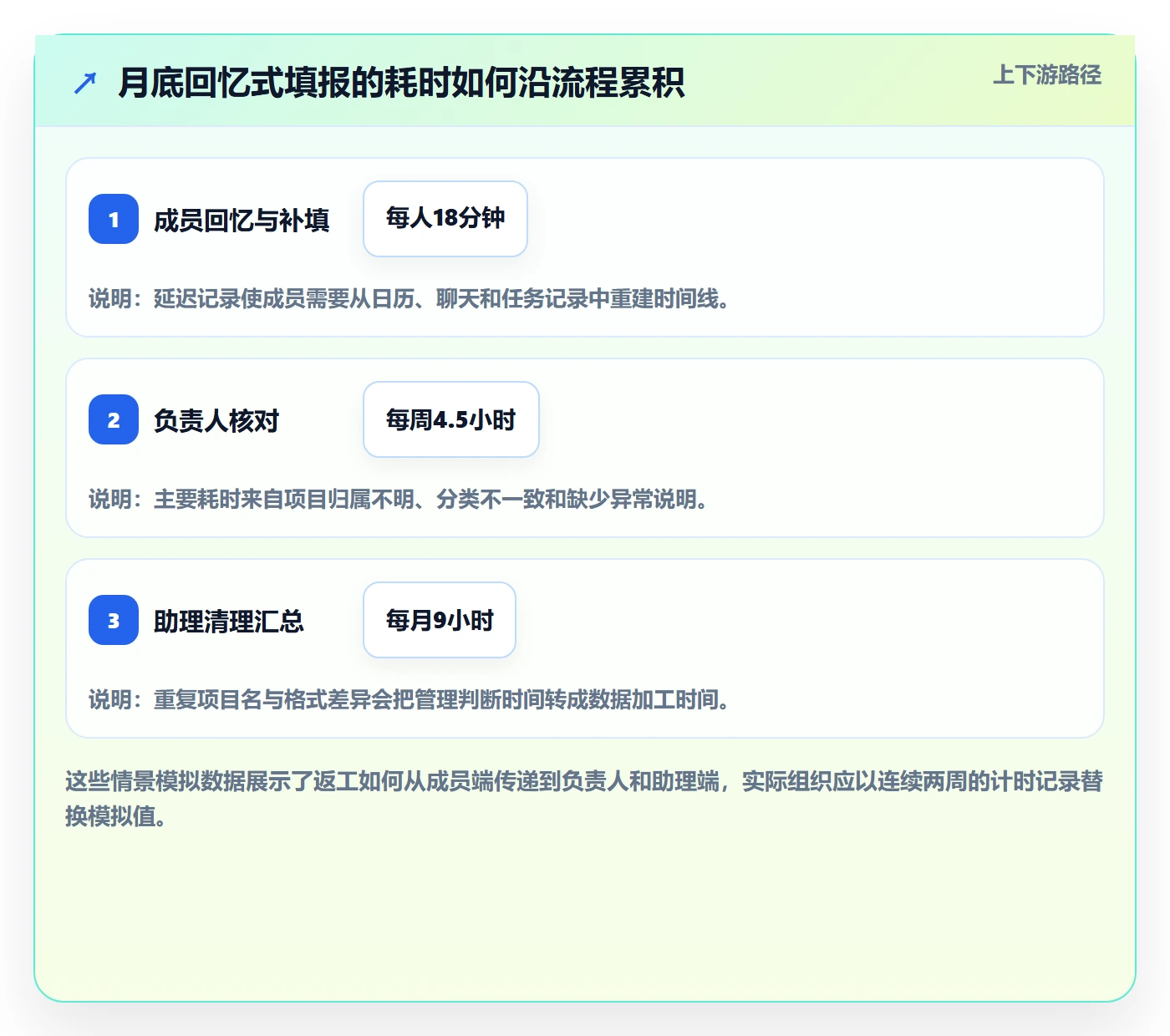Select the 每人18分钟 value pill

pyautogui.click(x=445, y=219)
